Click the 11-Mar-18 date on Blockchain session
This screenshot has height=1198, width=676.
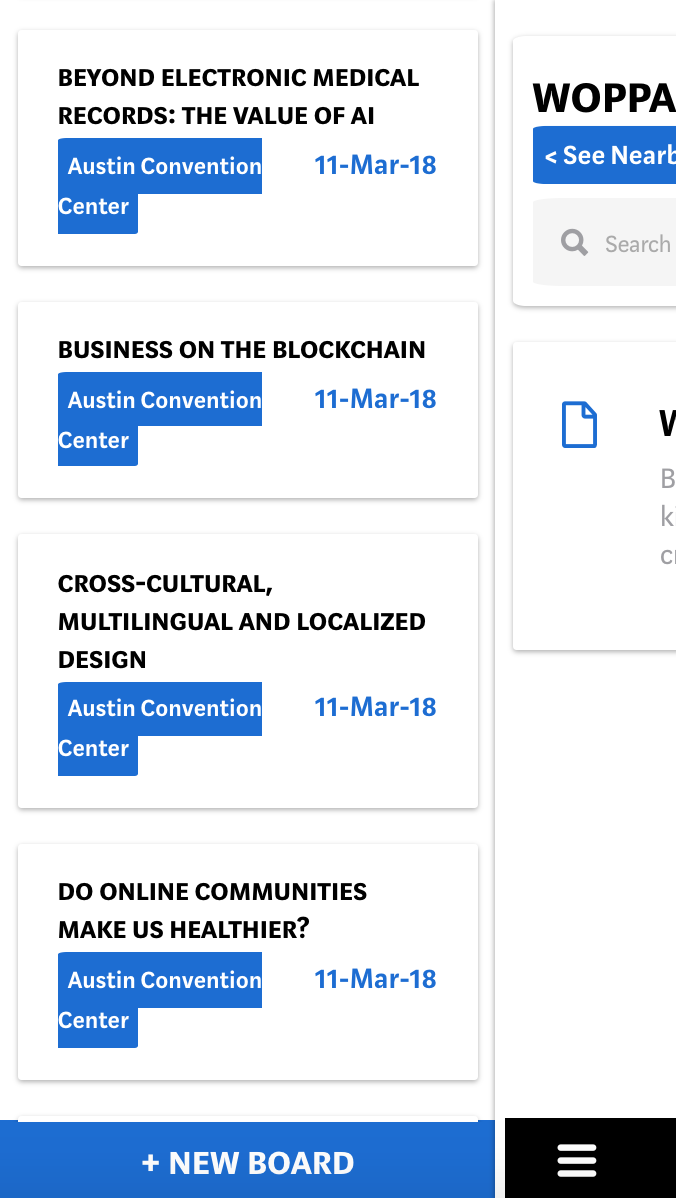pyautogui.click(x=375, y=399)
